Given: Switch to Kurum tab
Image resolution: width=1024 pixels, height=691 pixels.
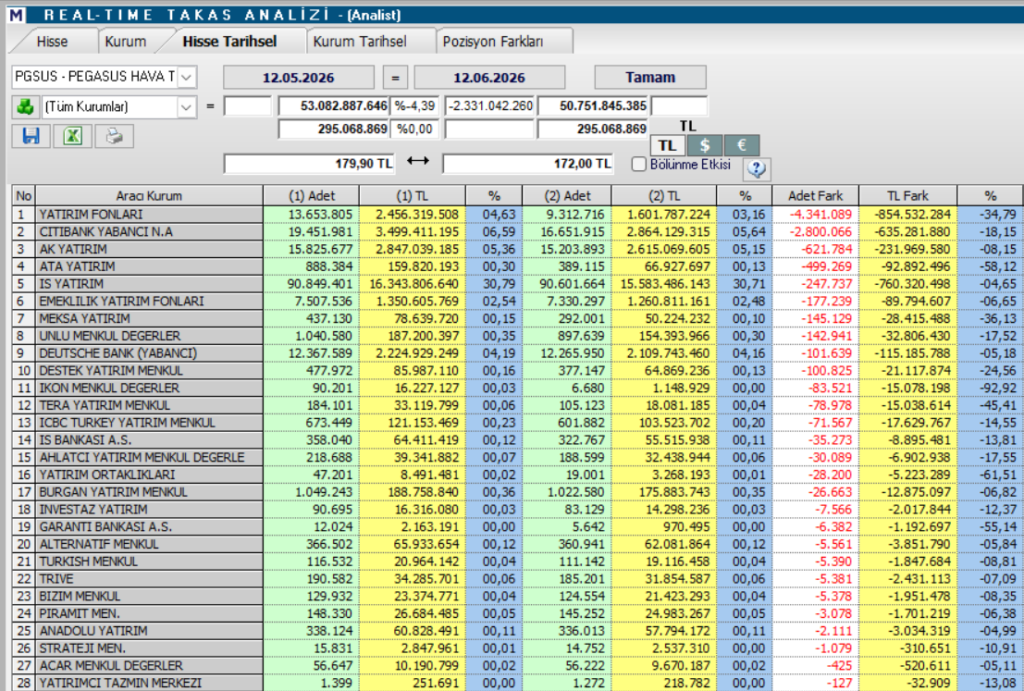Looking at the screenshot, I should point(125,41).
